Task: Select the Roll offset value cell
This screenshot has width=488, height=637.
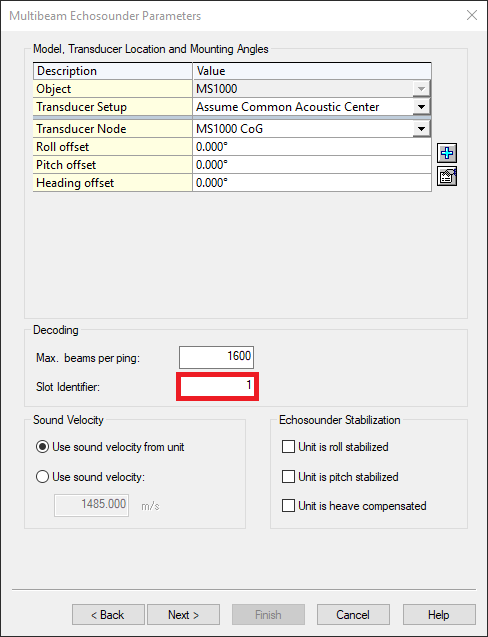Action: pos(312,147)
